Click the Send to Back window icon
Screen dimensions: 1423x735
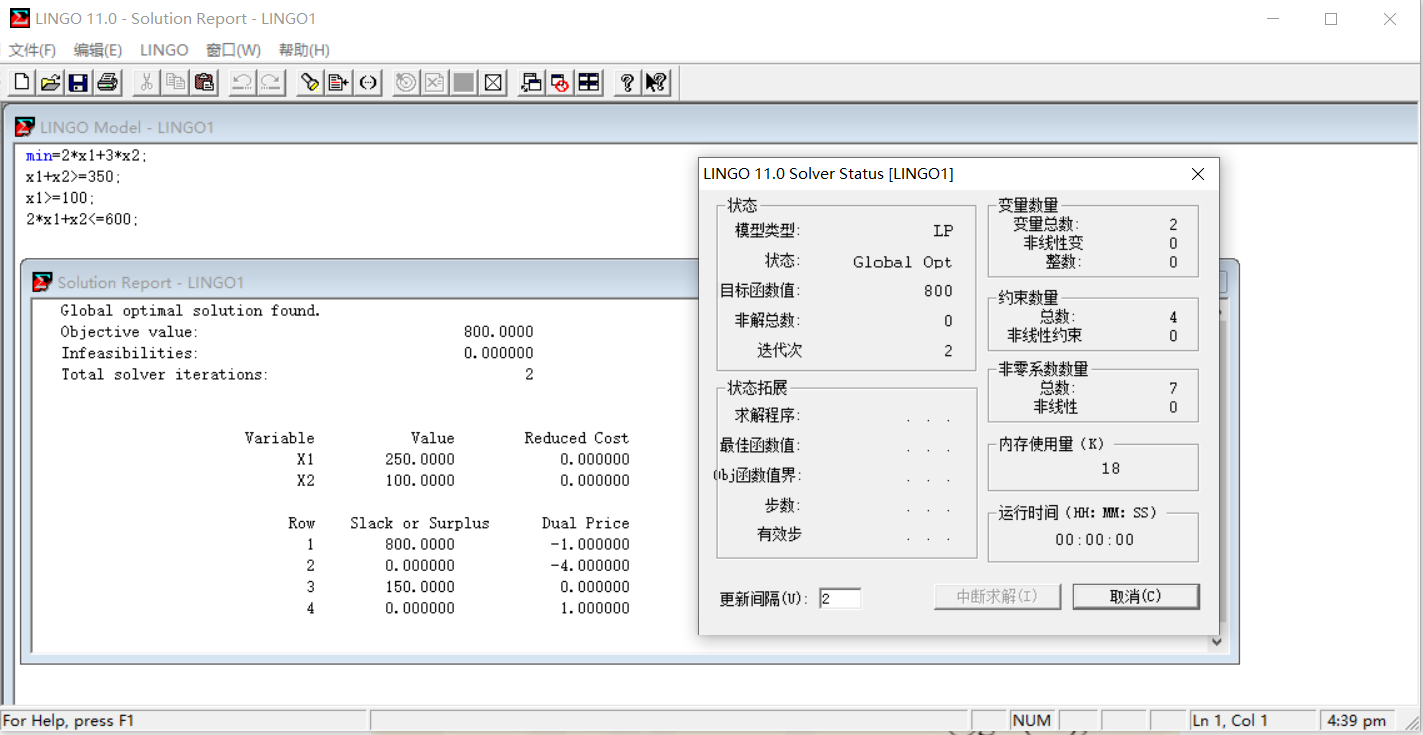(532, 83)
